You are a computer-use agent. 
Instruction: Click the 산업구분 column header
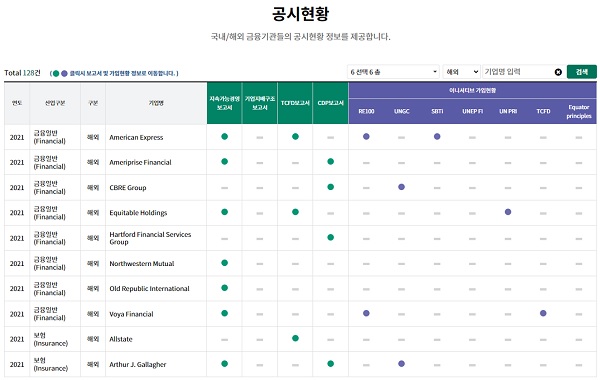coord(55,103)
